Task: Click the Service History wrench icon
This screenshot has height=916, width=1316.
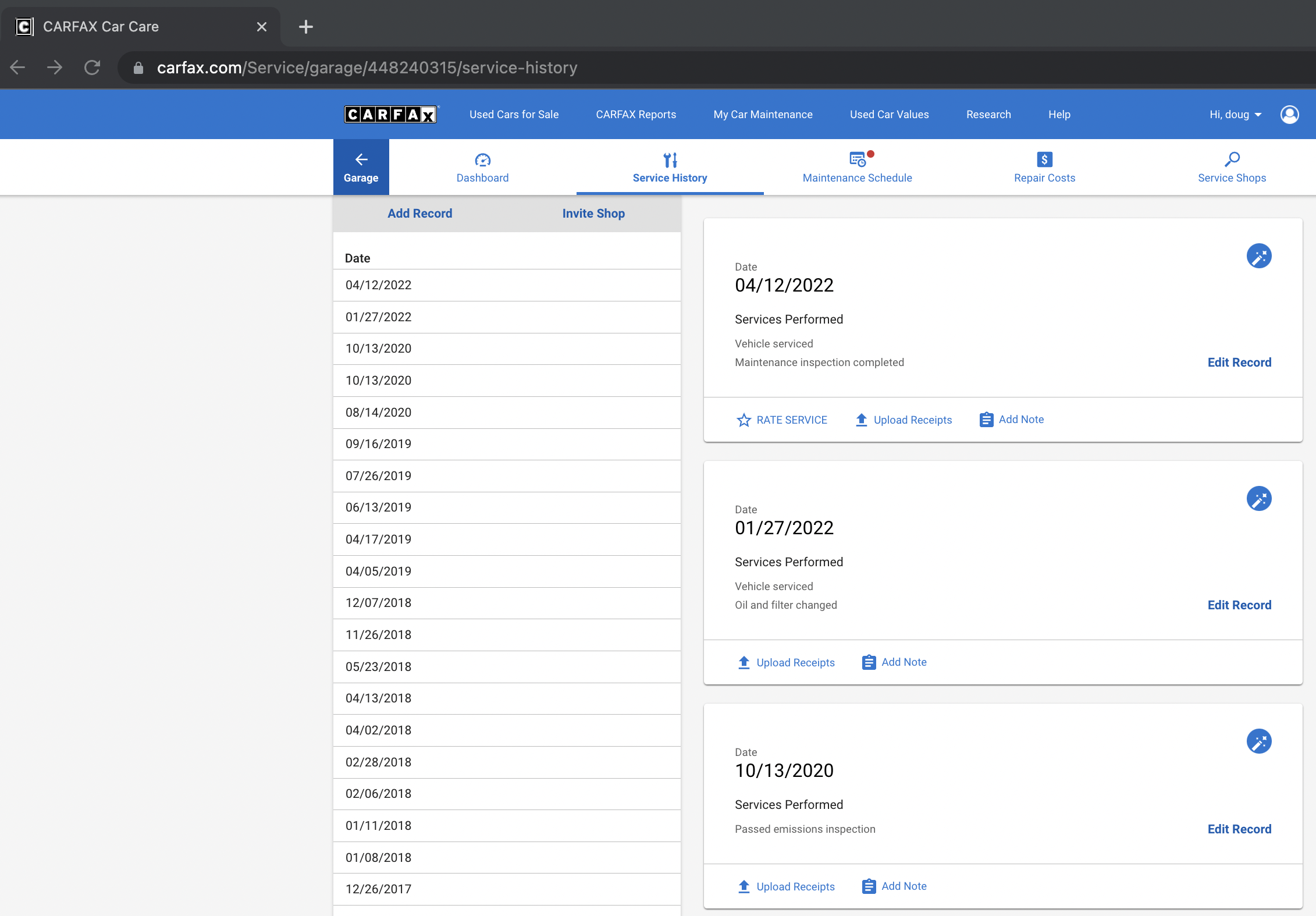Action: pos(670,159)
